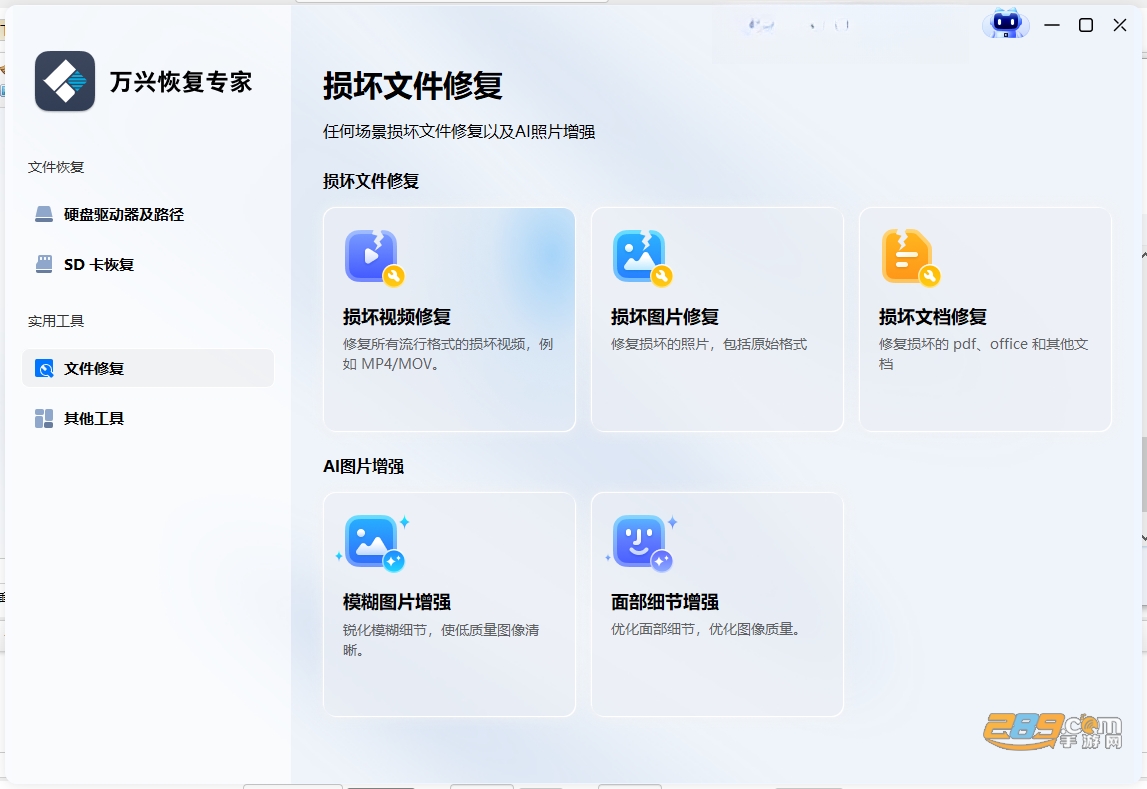Click the 实用工具 sidebar group label
Screen dimensions: 1147x789
56,321
